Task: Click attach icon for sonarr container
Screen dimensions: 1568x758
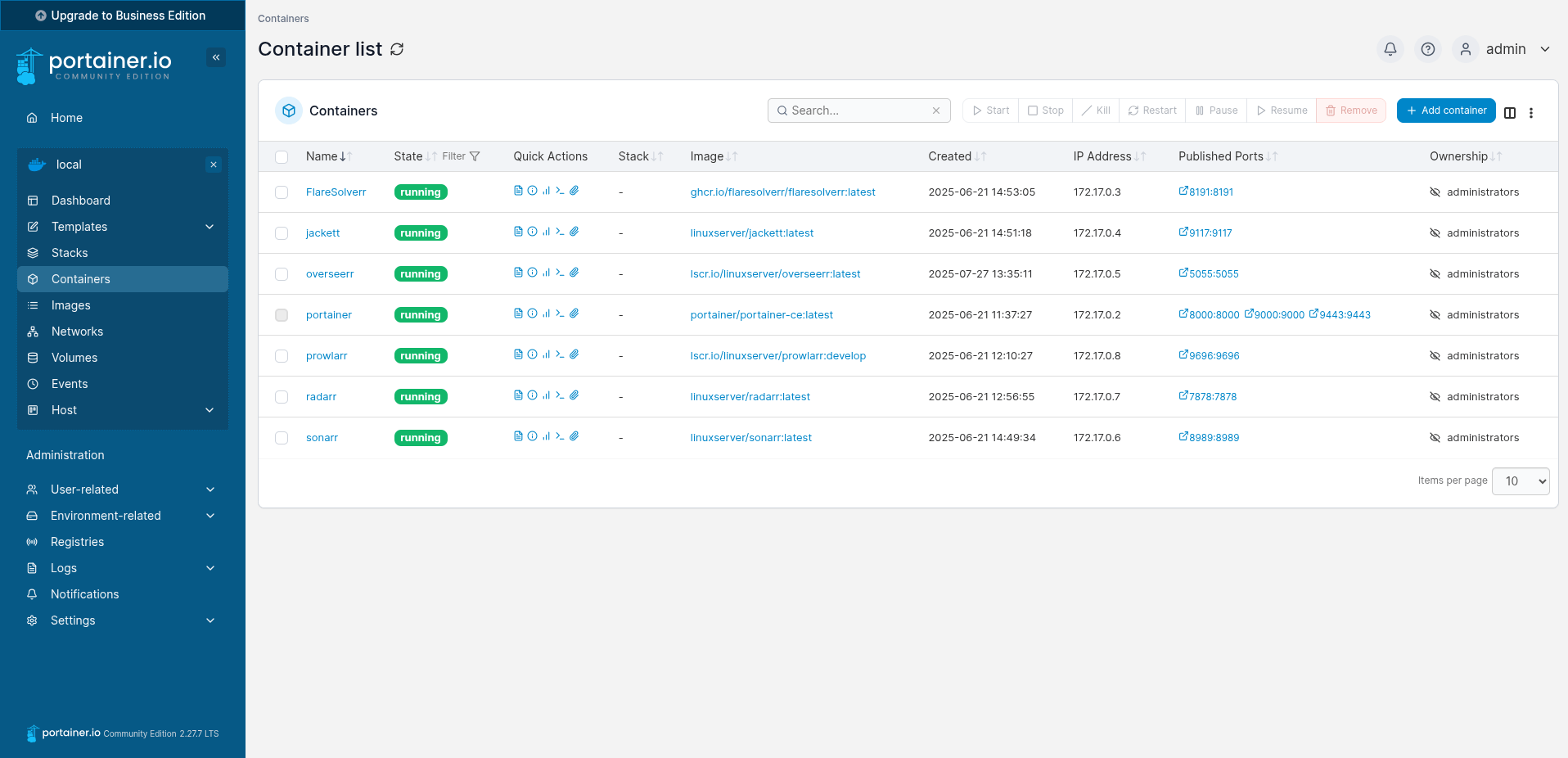Action: pos(574,436)
